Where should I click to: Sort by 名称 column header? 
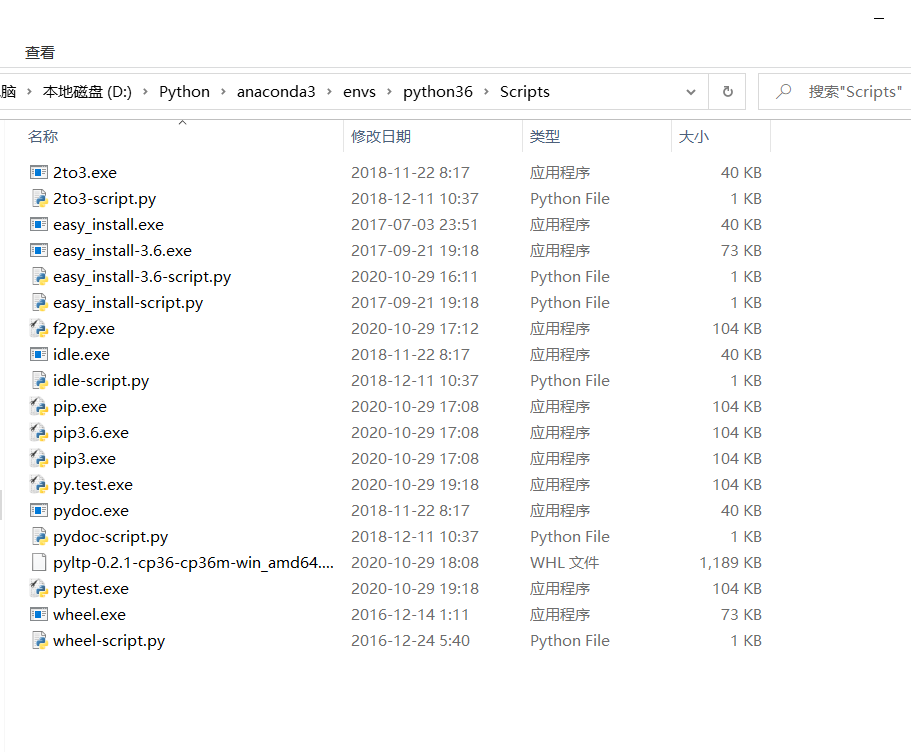pyautogui.click(x=43, y=137)
